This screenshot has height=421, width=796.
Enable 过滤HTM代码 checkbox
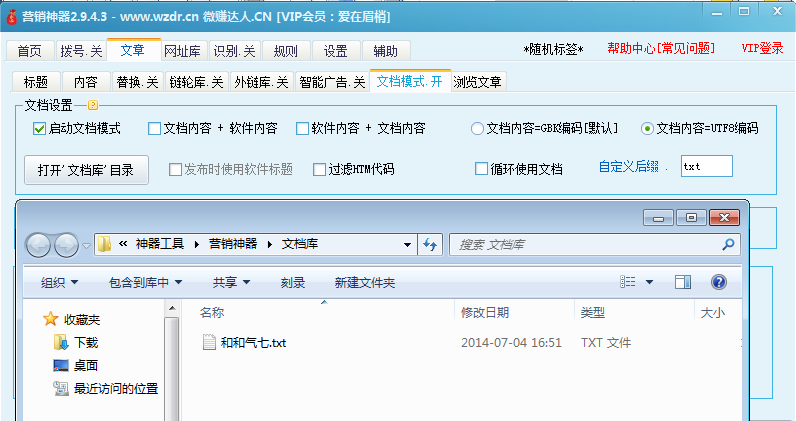[319, 169]
